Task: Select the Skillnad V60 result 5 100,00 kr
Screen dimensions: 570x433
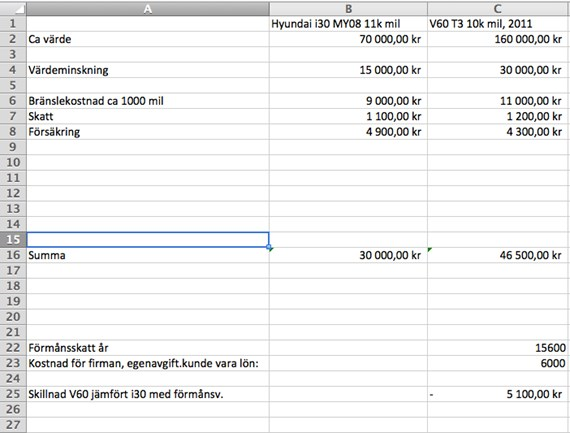Action: coord(498,394)
